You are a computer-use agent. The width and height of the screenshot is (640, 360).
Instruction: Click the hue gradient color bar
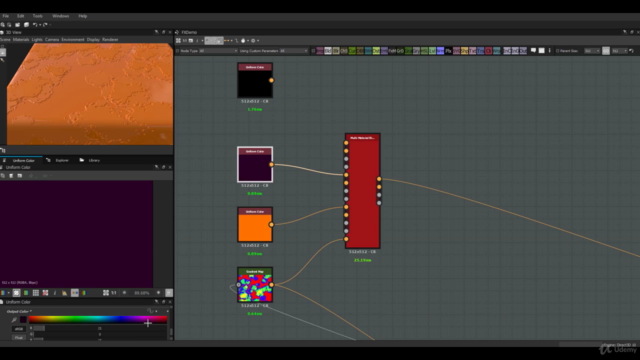pyautogui.click(x=98, y=320)
